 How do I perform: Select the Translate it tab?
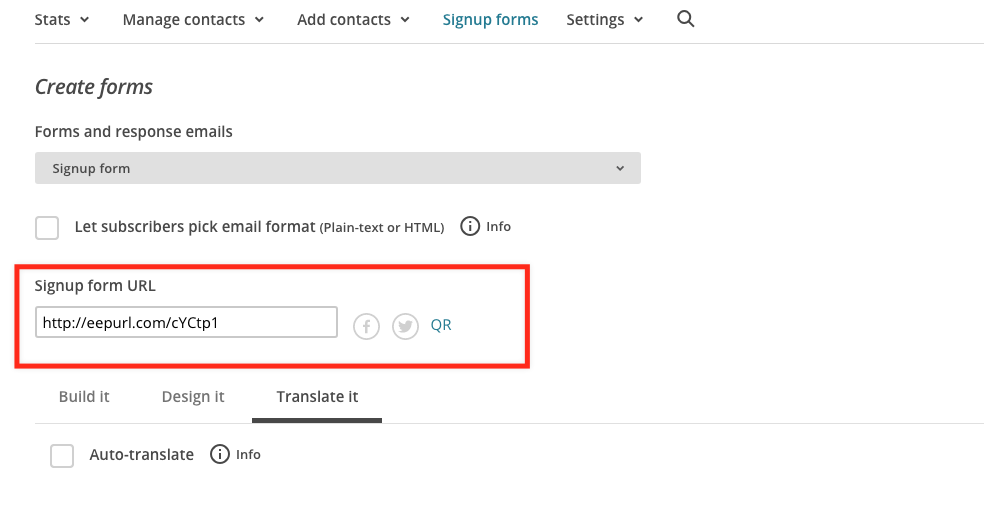pos(317,397)
